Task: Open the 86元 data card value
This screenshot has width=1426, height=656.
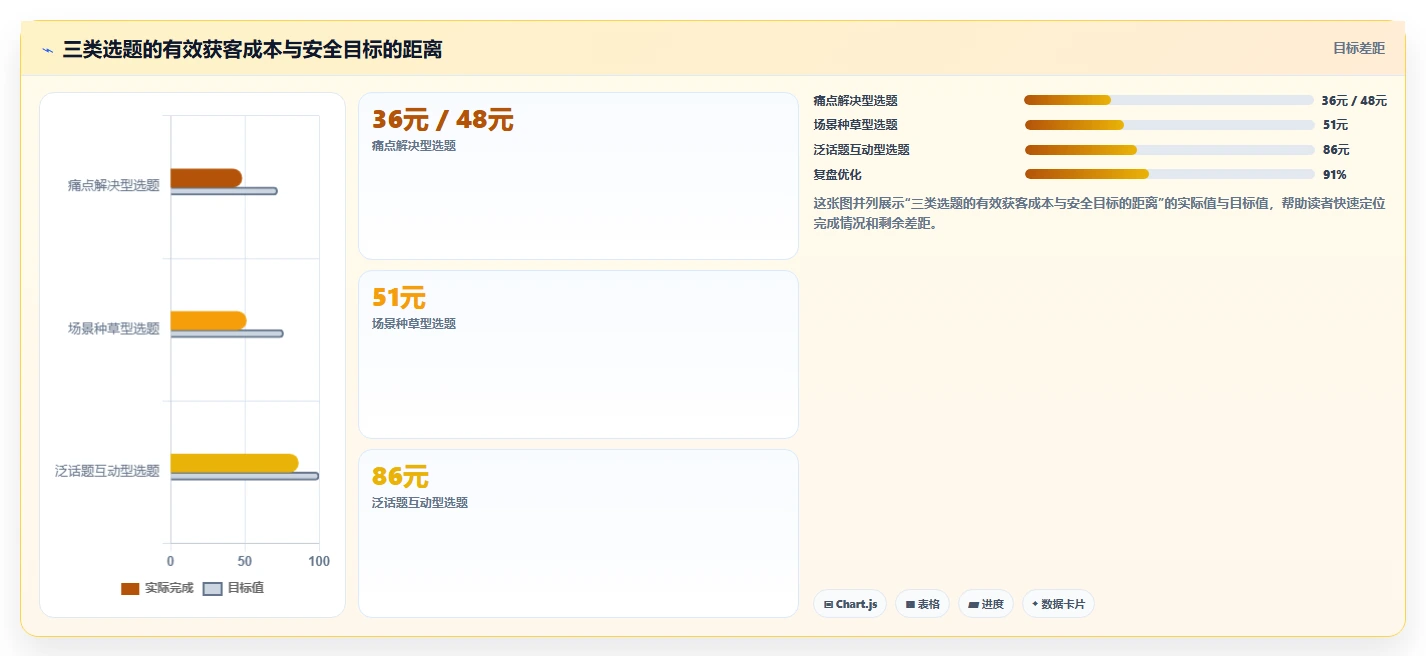Action: click(400, 477)
